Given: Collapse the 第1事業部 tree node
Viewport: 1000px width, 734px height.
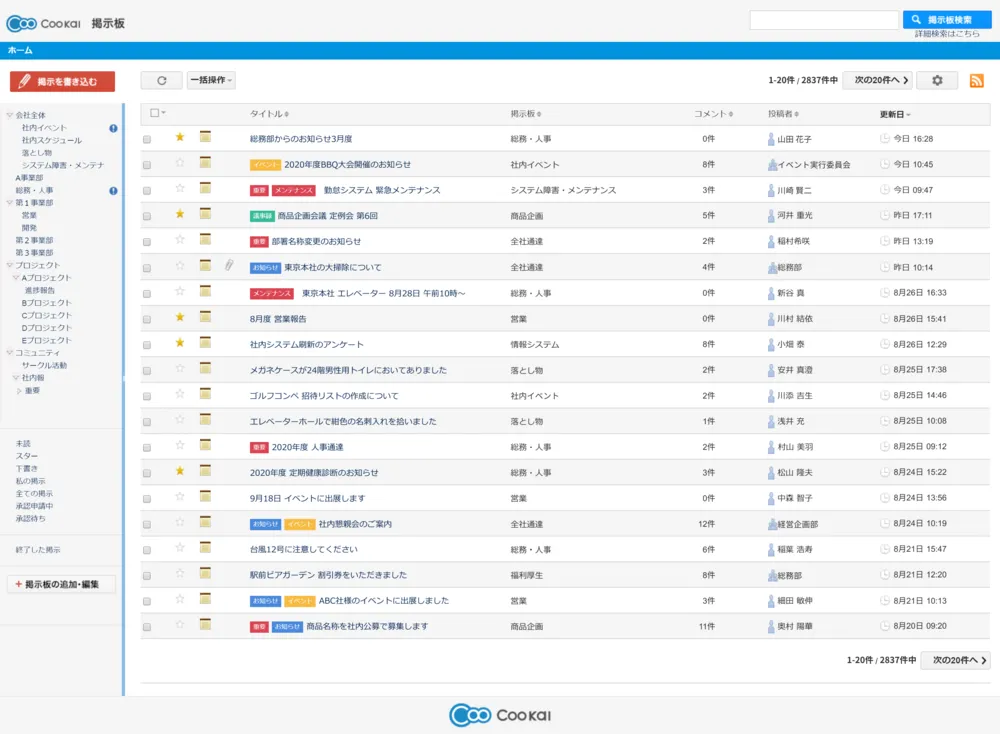Looking at the screenshot, I should pos(10,203).
